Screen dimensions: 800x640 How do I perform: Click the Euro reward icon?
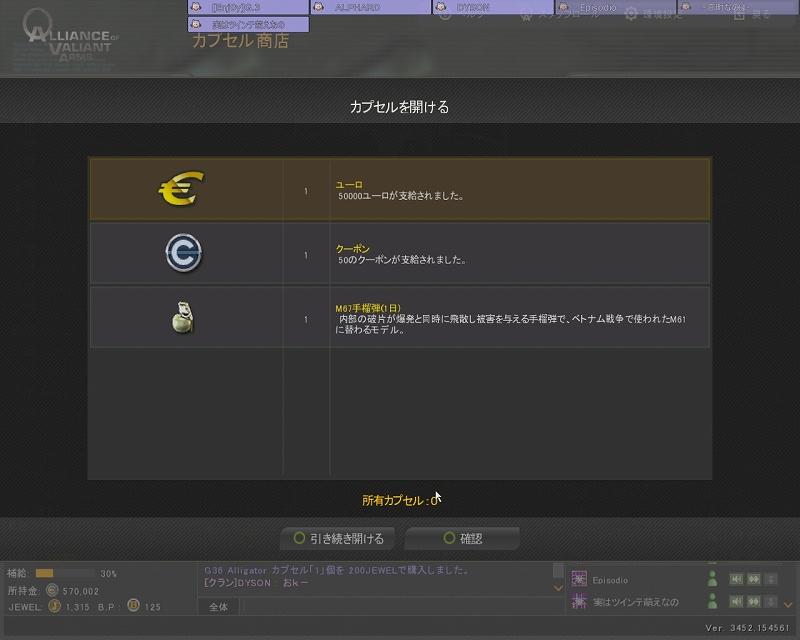pos(181,190)
